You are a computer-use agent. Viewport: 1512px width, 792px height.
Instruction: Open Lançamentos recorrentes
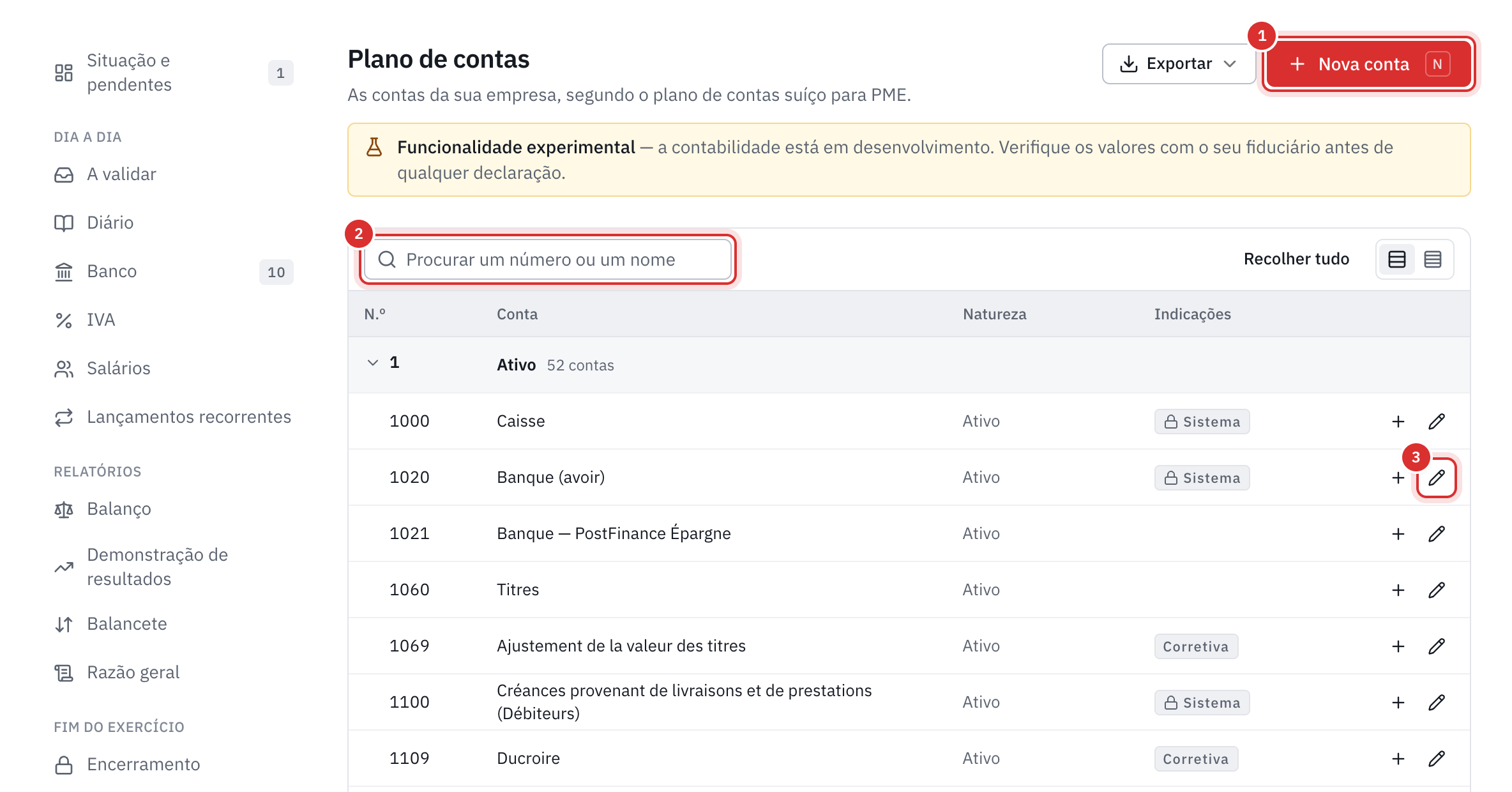click(x=174, y=417)
